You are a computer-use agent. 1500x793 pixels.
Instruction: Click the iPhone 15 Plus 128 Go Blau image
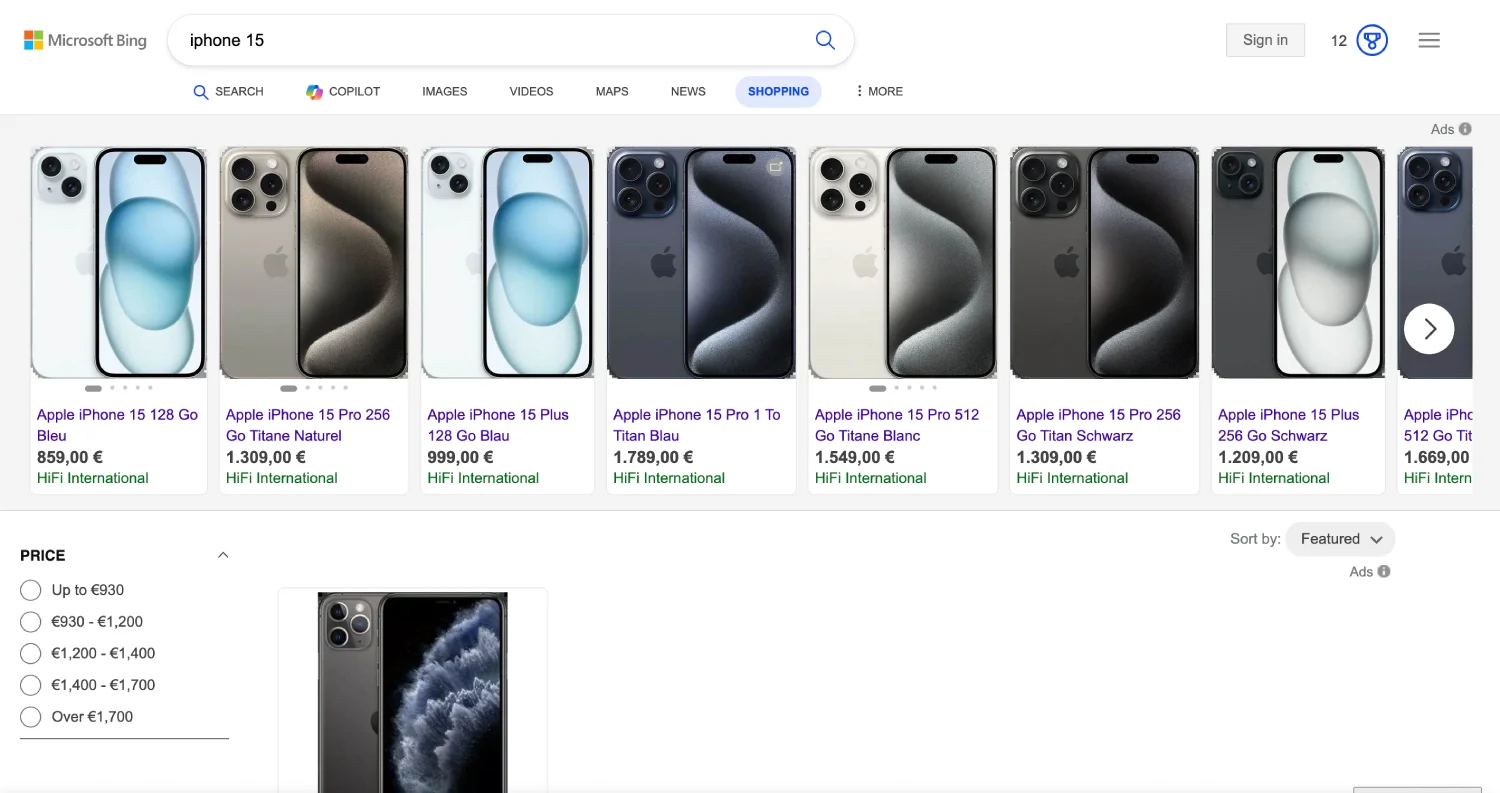tap(508, 263)
